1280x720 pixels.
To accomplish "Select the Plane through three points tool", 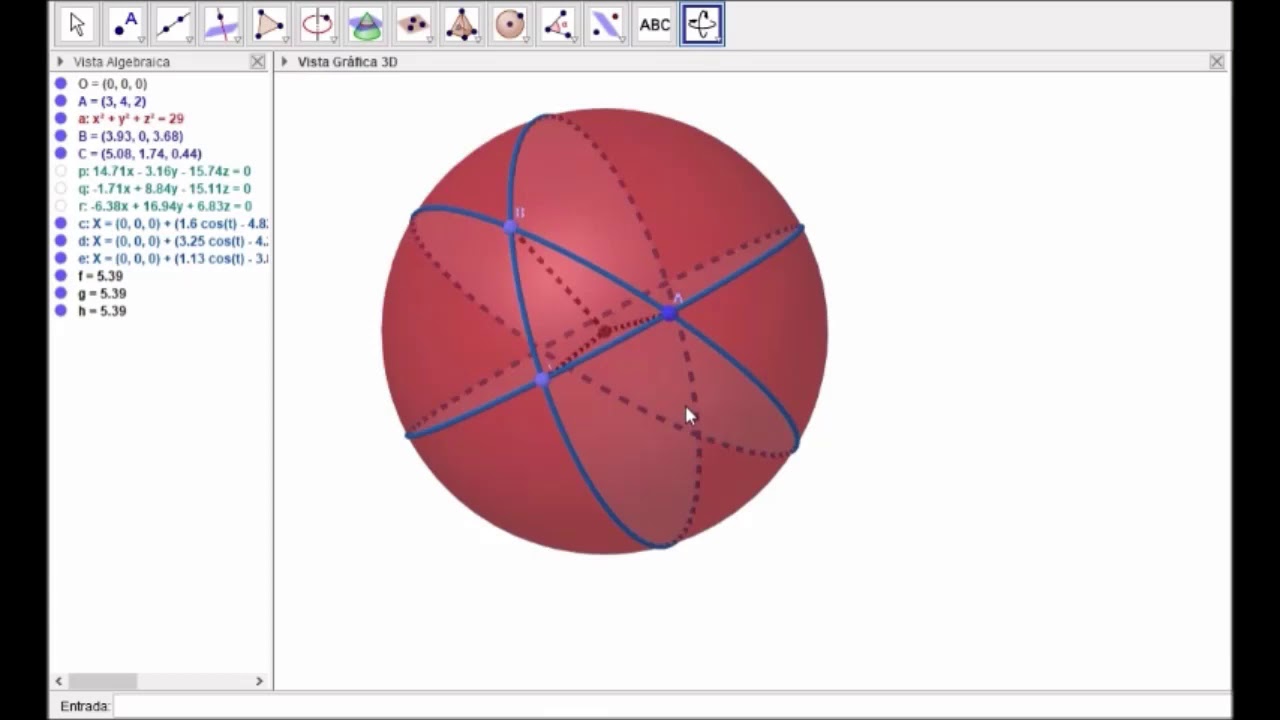I will (x=413, y=25).
